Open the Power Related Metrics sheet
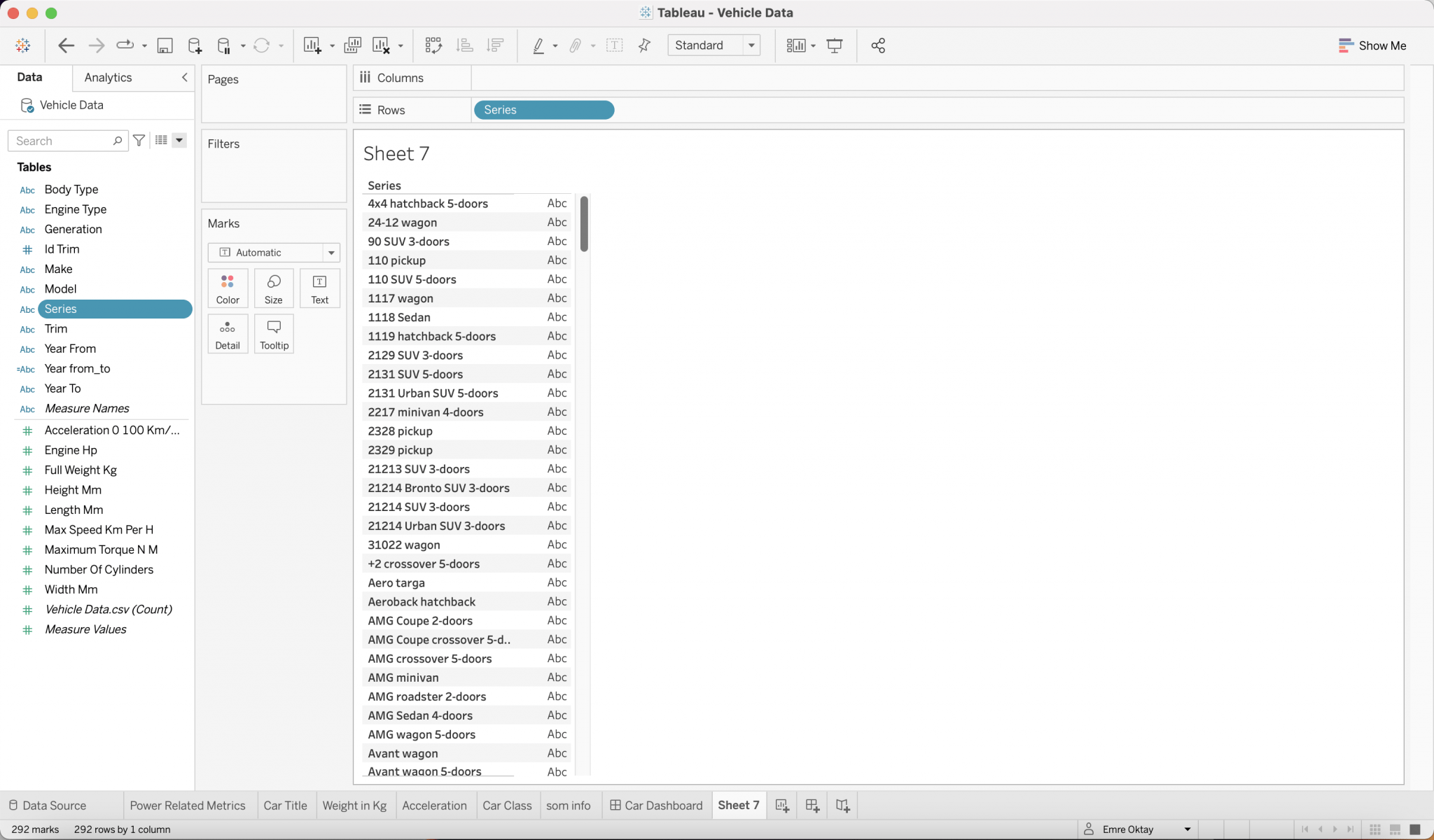This screenshot has height=840, width=1434. tap(188, 806)
